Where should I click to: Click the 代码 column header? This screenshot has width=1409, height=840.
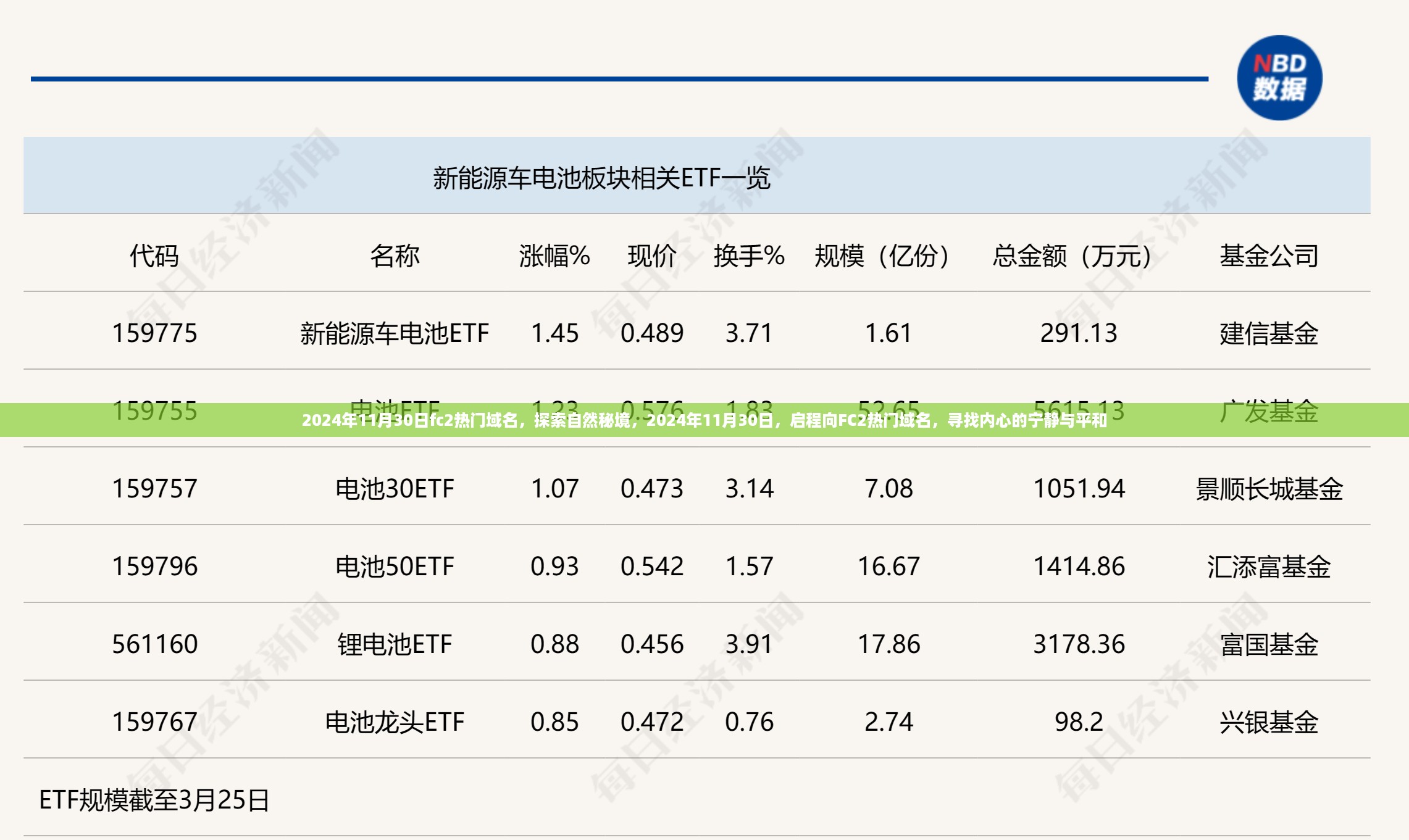click(154, 256)
